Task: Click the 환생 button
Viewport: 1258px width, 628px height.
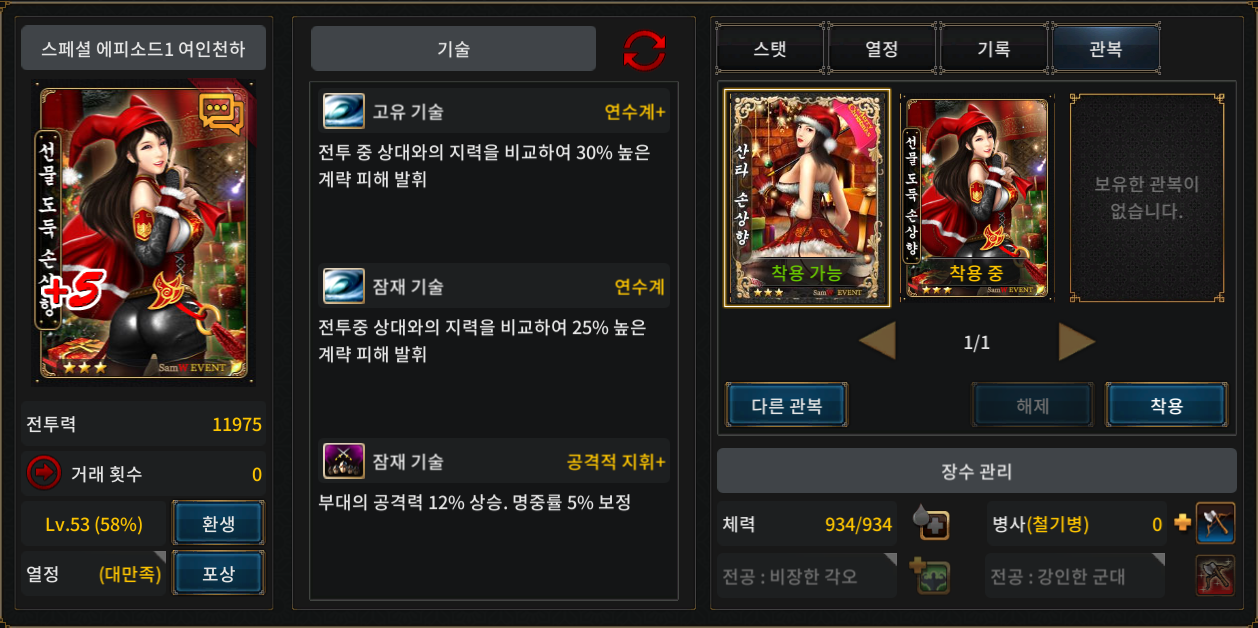Action: tap(218, 523)
